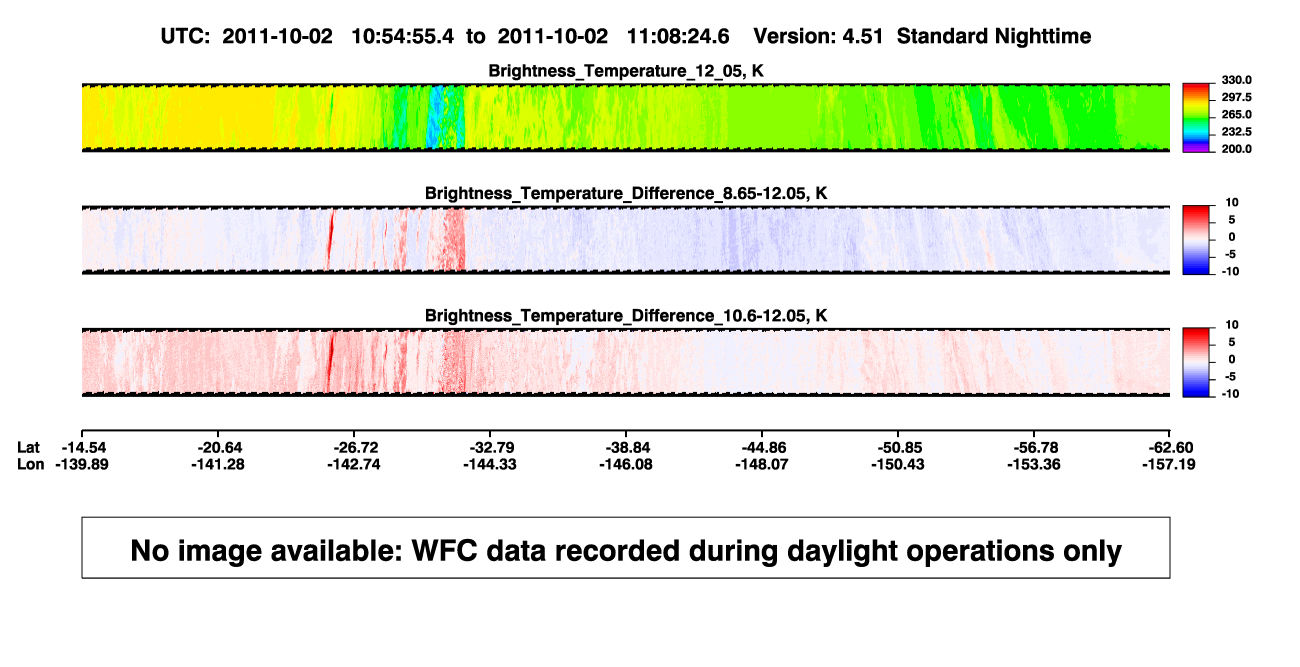Click the latitude value '-50.85'
The width and height of the screenshot is (1300, 667).
point(900,447)
